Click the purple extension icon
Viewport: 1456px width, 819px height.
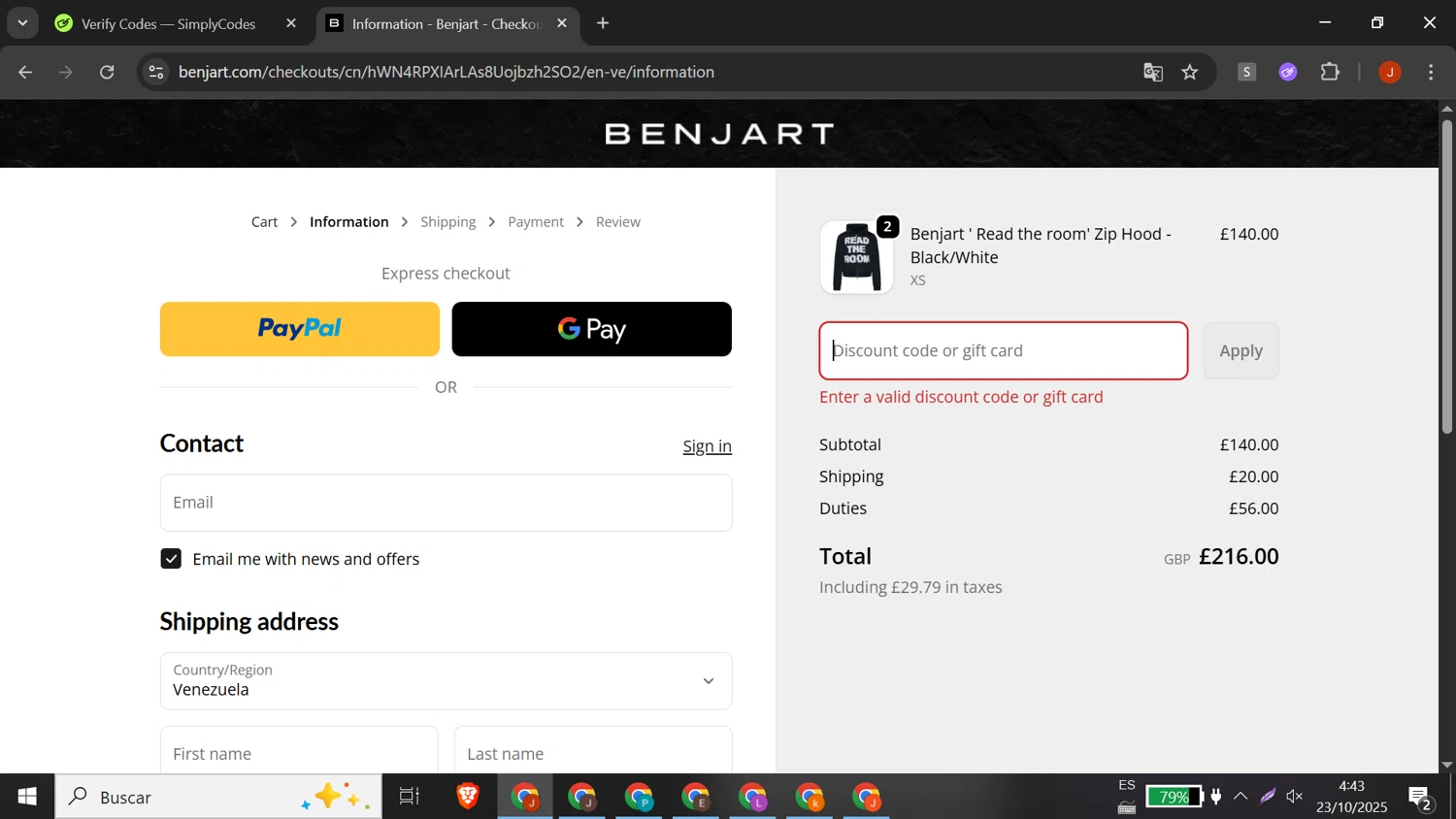pos(1288,72)
